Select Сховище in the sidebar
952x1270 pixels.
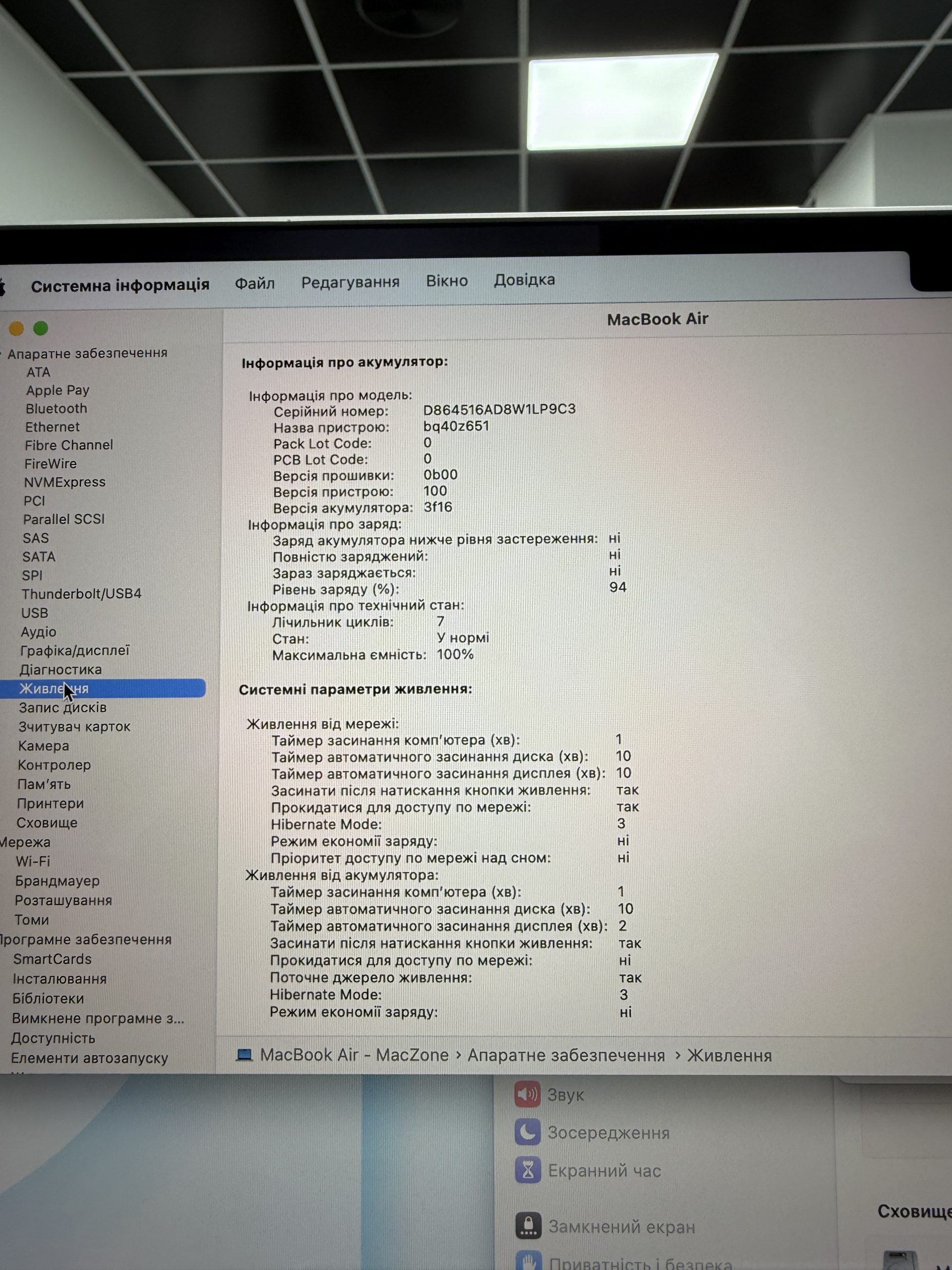[x=47, y=823]
